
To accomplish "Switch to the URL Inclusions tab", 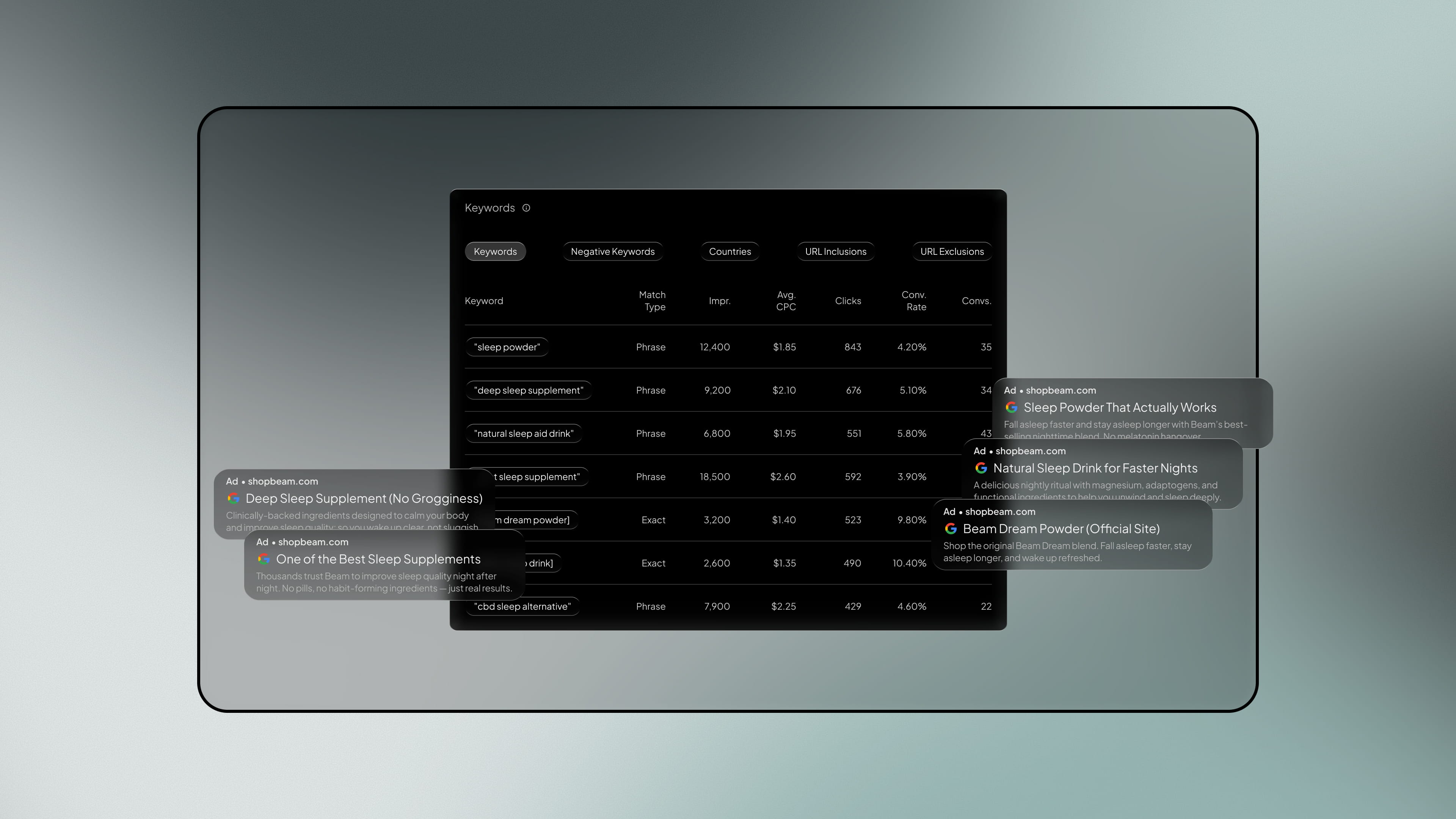I will point(835,251).
